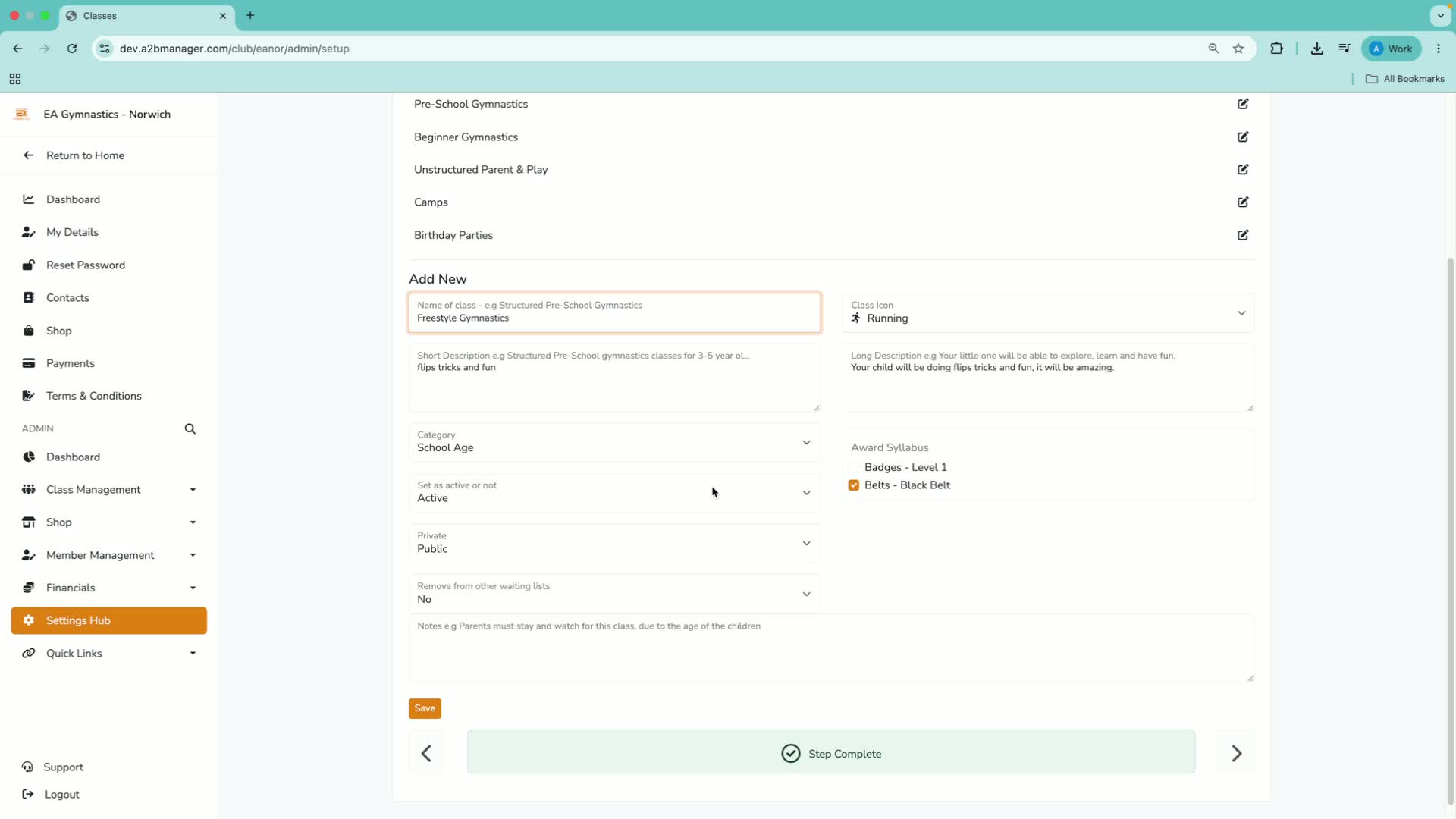Open edit icon beside Camps
Screen dimensions: 1456x819
(1243, 202)
